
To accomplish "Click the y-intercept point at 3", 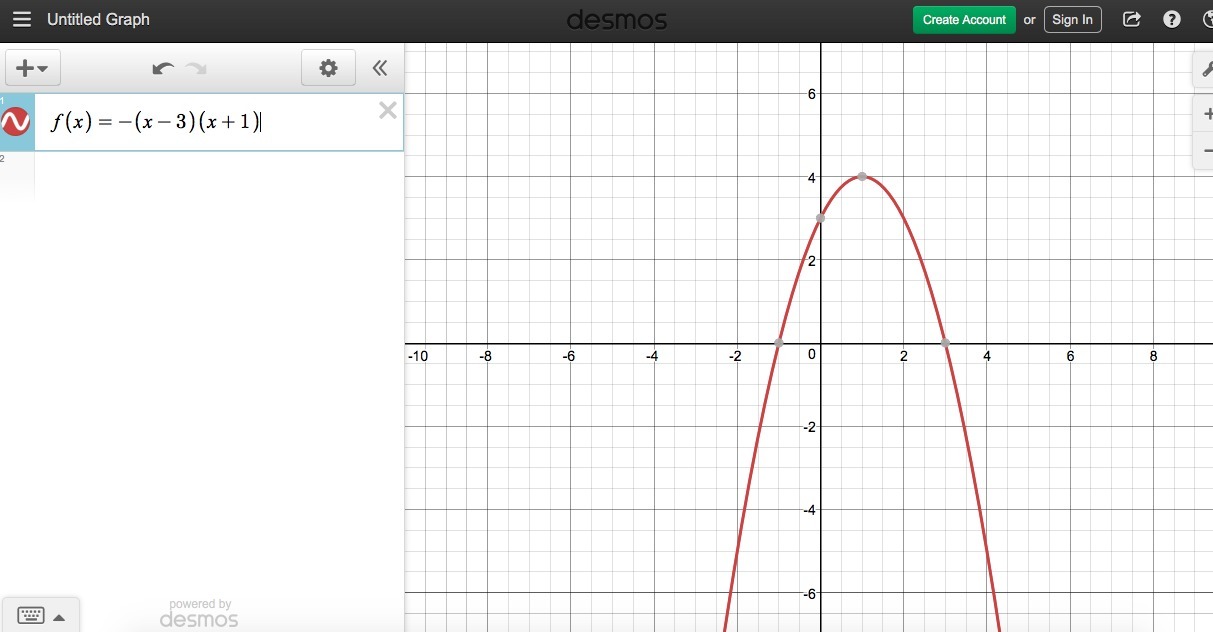I will pos(820,218).
